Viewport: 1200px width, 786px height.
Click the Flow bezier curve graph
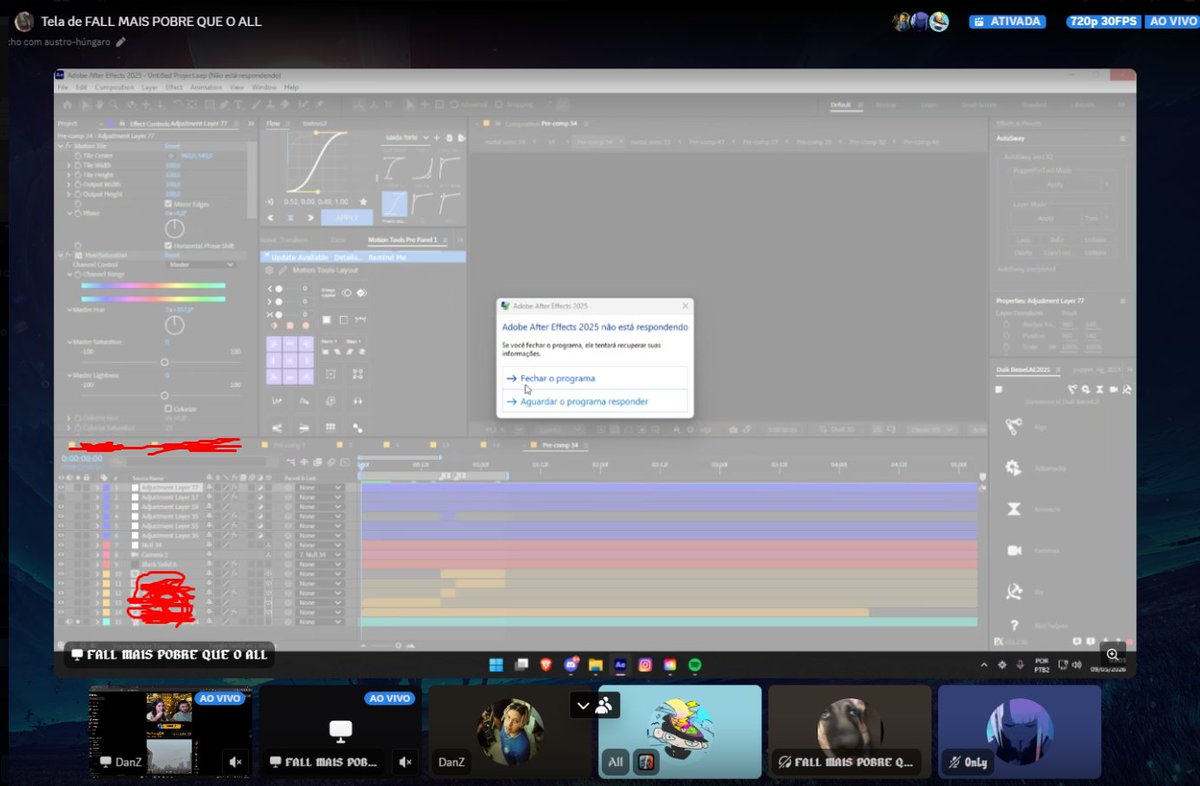317,163
